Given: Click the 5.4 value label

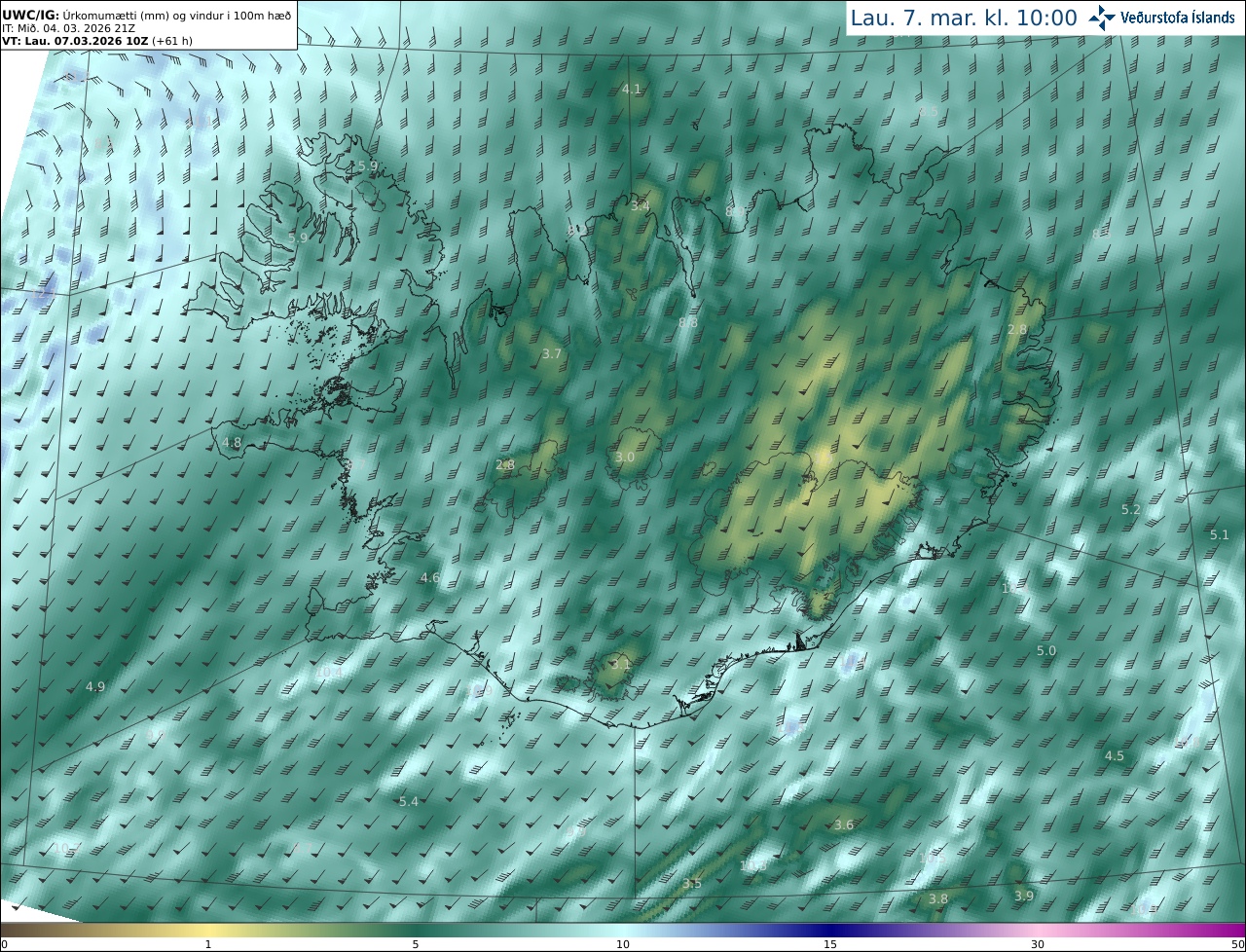Looking at the screenshot, I should (x=409, y=802).
